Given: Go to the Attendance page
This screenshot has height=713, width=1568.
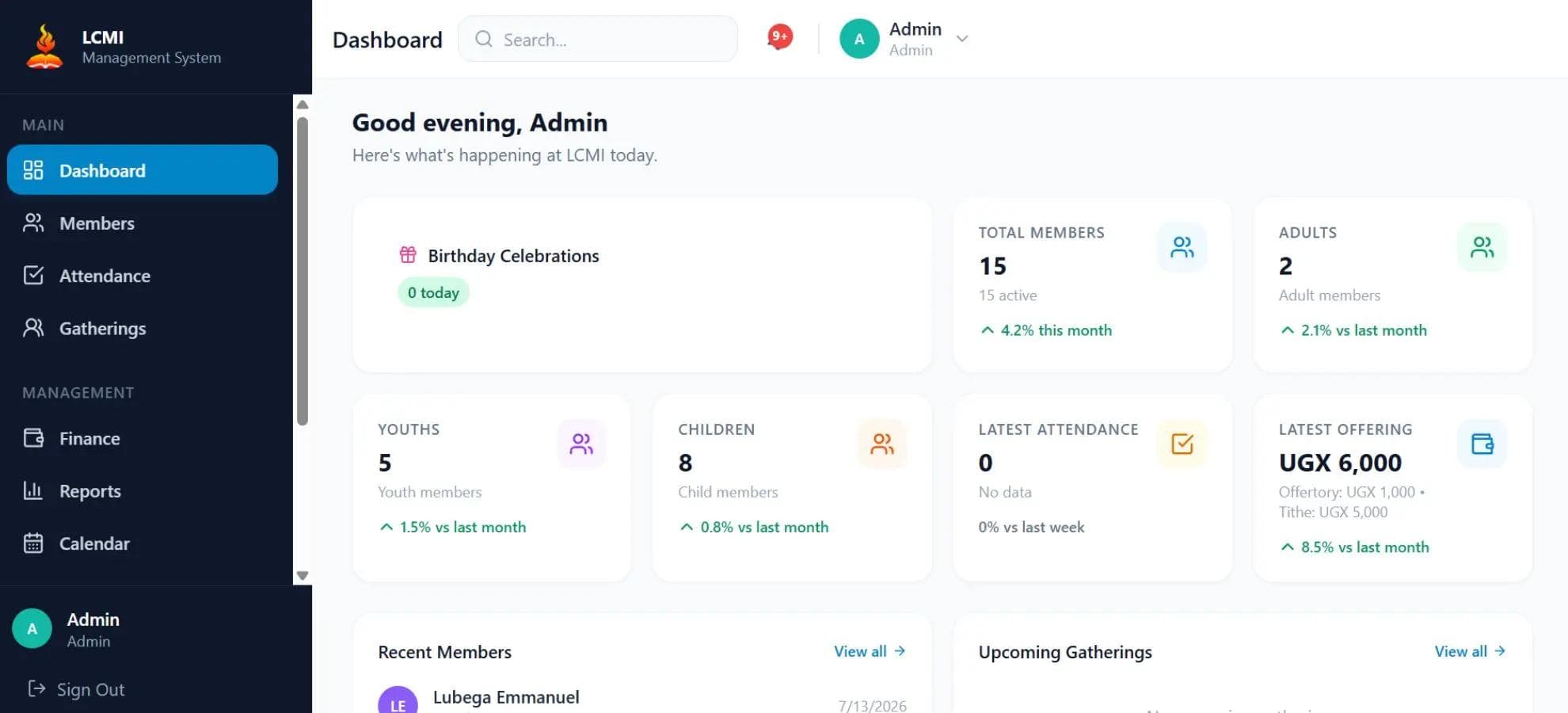Looking at the screenshot, I should click(143, 275).
